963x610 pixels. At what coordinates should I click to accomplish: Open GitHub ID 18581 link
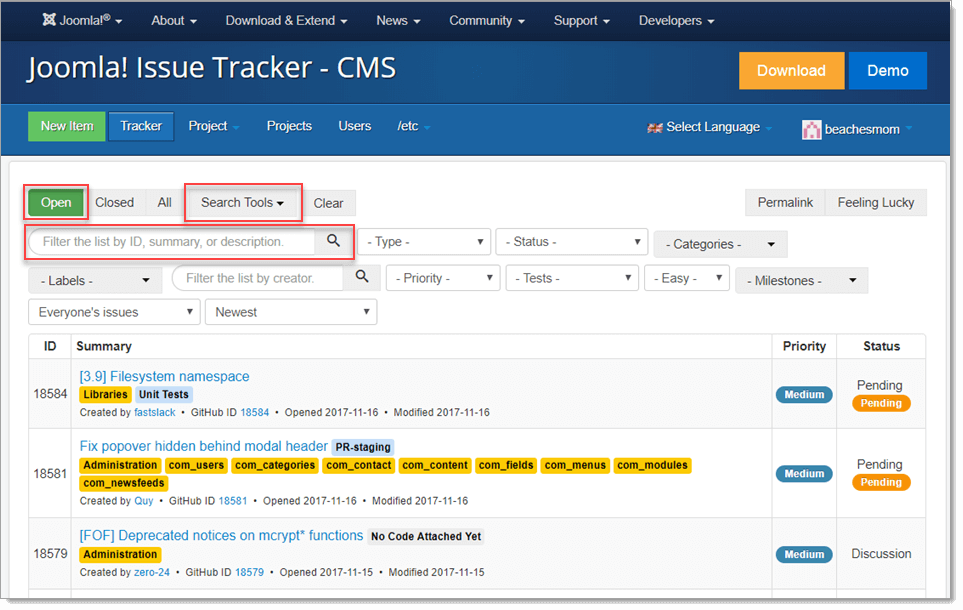[233, 501]
